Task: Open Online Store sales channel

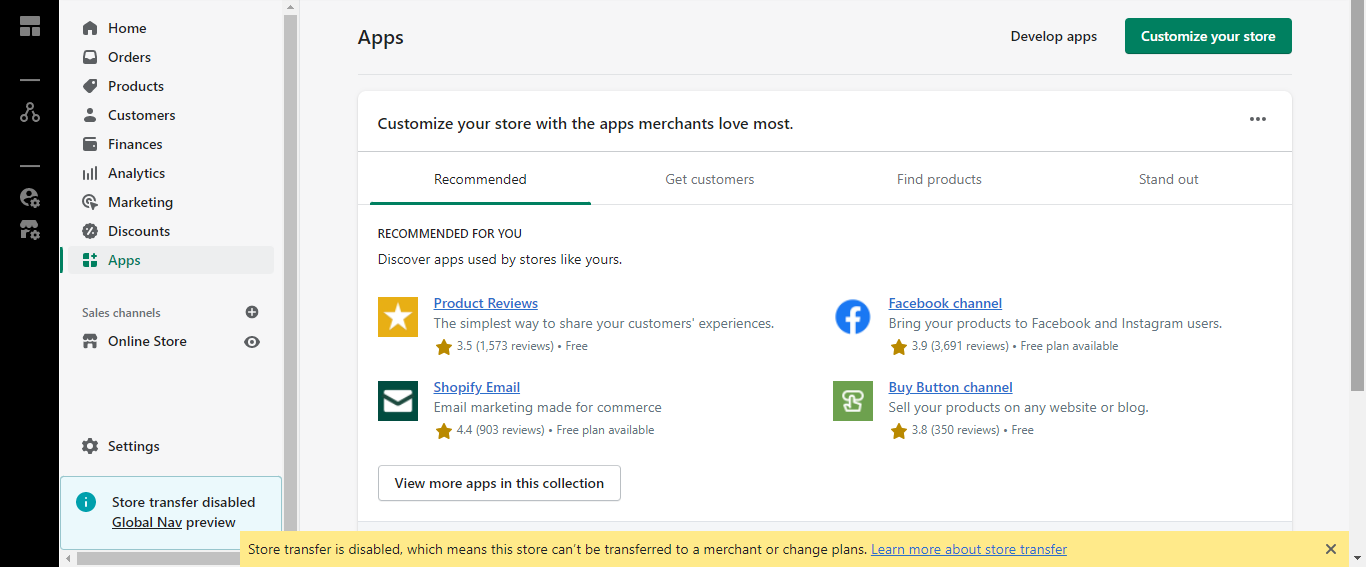Action: coord(147,341)
